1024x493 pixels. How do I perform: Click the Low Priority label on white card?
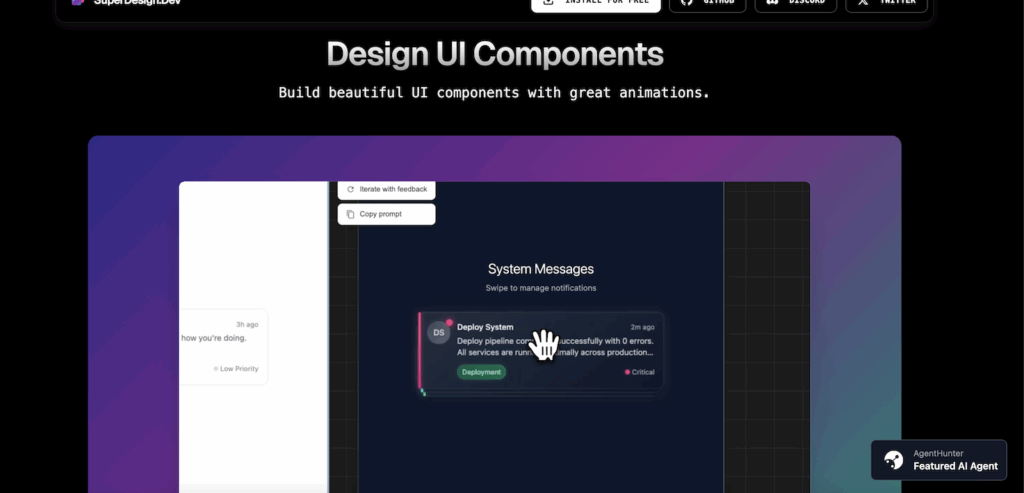tap(236, 369)
